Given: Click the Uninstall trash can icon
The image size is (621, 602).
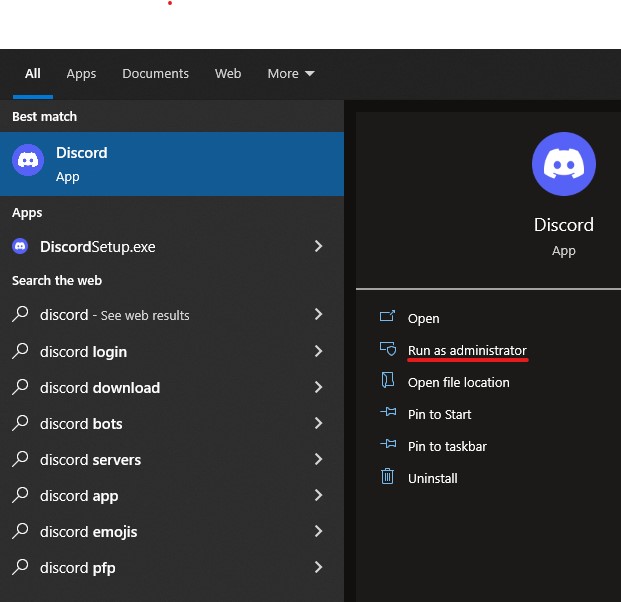Looking at the screenshot, I should point(387,476).
